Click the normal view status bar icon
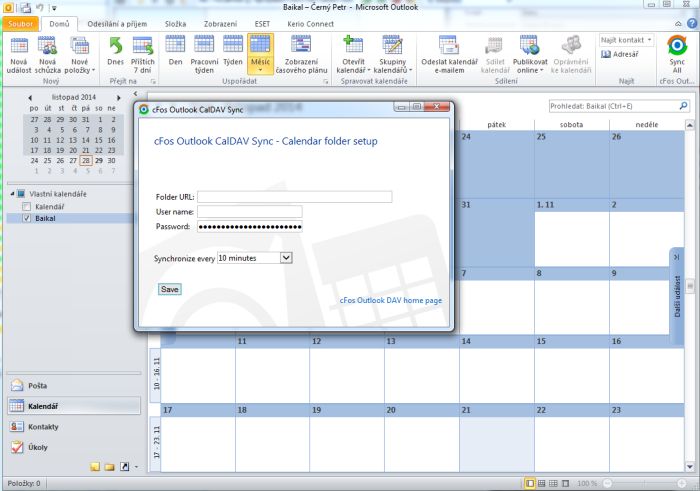This screenshot has height=491, width=700. (530, 483)
